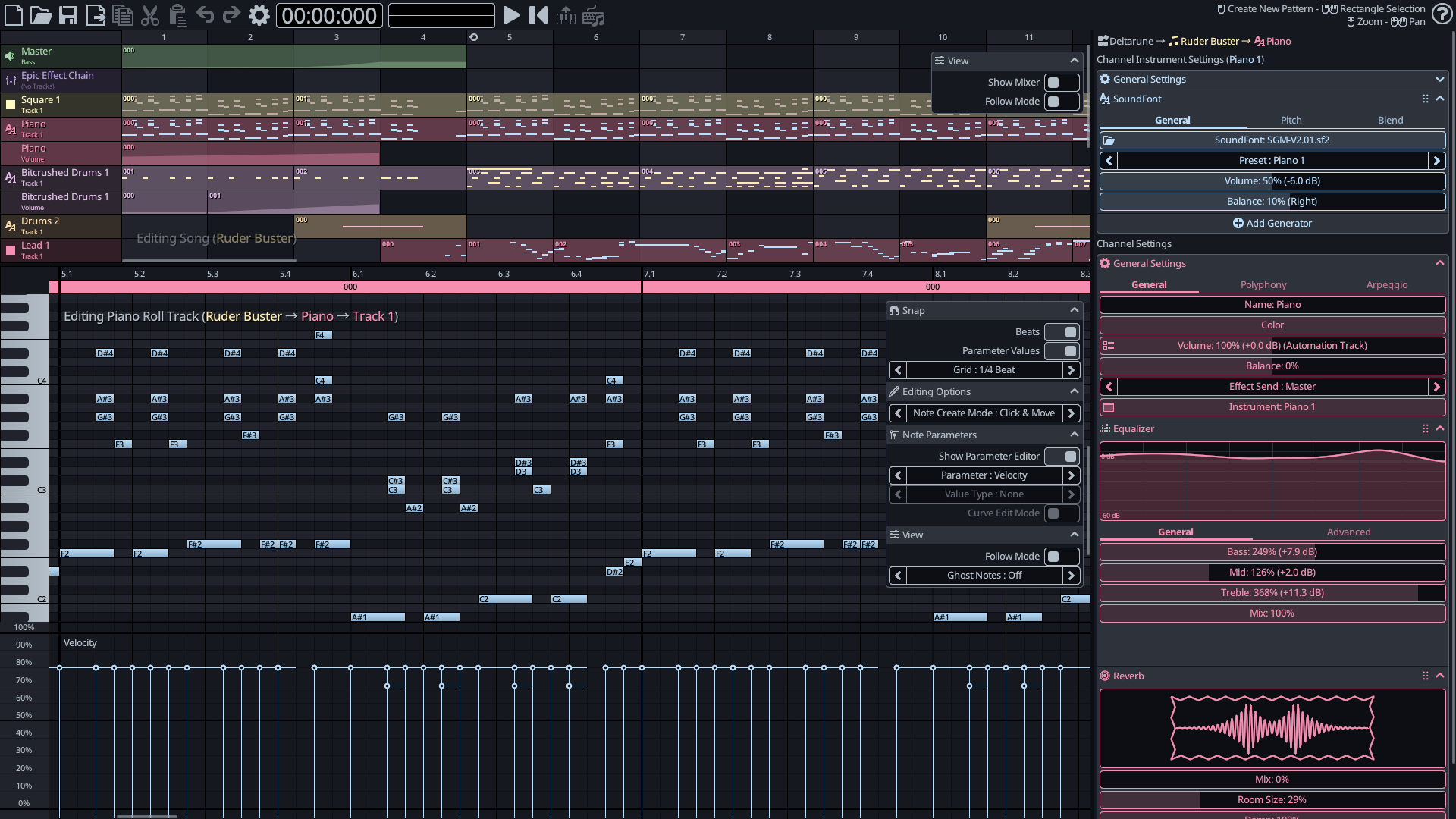Toggle Show Mixer switch
Viewport: 1456px width, 819px height.
[x=1061, y=83]
